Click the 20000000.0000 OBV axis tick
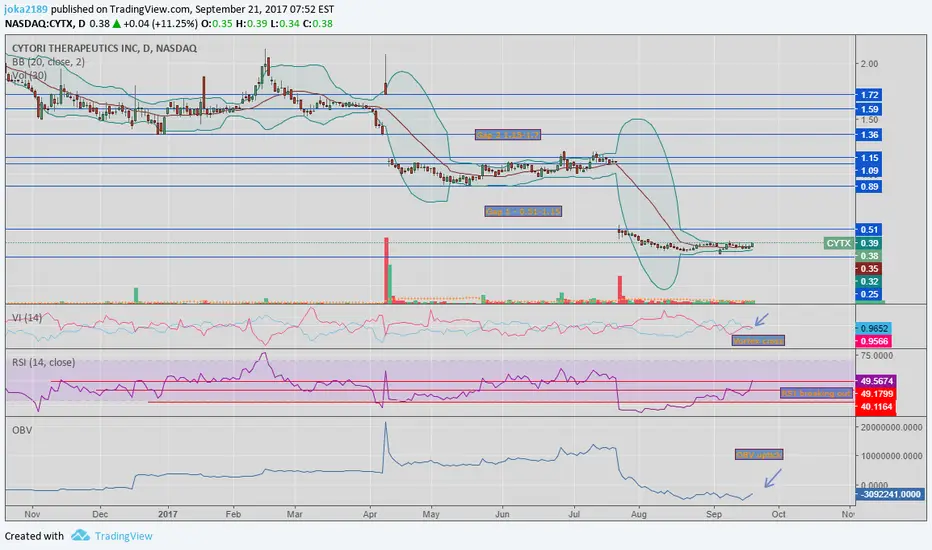This screenshot has height=550, width=932. tap(891, 427)
